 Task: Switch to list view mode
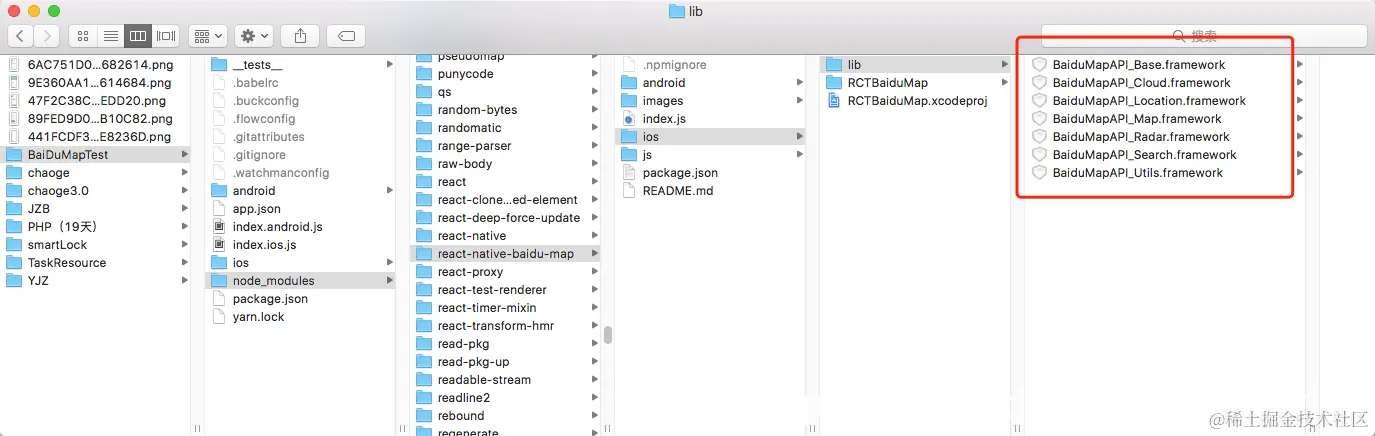coord(111,36)
